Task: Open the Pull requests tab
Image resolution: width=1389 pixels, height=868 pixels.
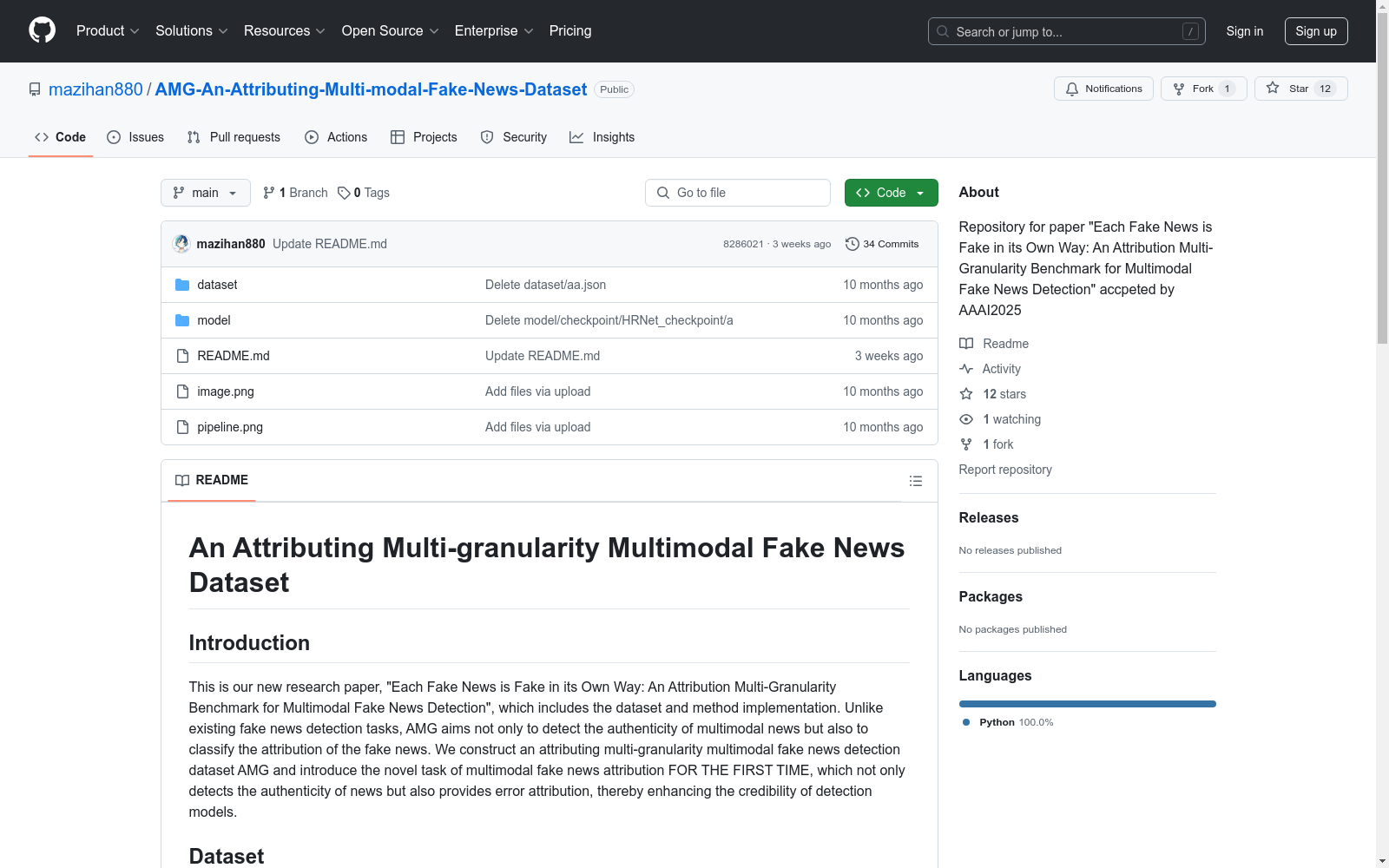Action: (234, 137)
